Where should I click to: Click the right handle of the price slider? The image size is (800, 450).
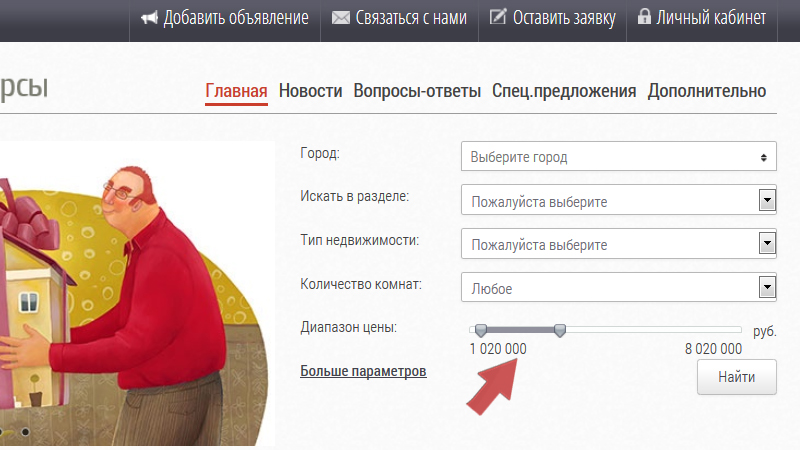pyautogui.click(x=560, y=330)
